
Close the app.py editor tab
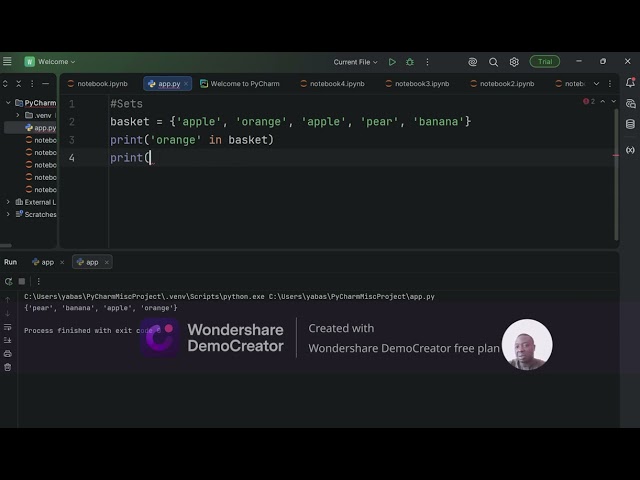pyautogui.click(x=186, y=84)
